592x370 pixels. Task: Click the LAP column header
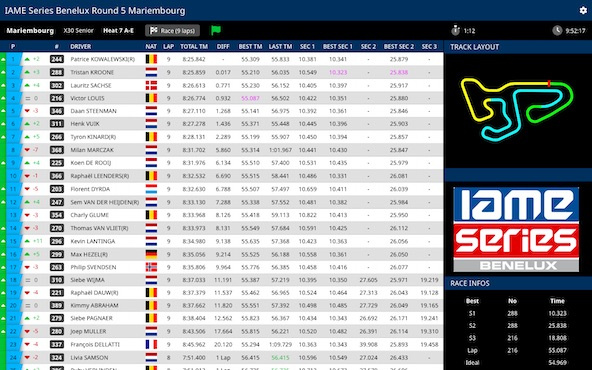[x=168, y=46]
